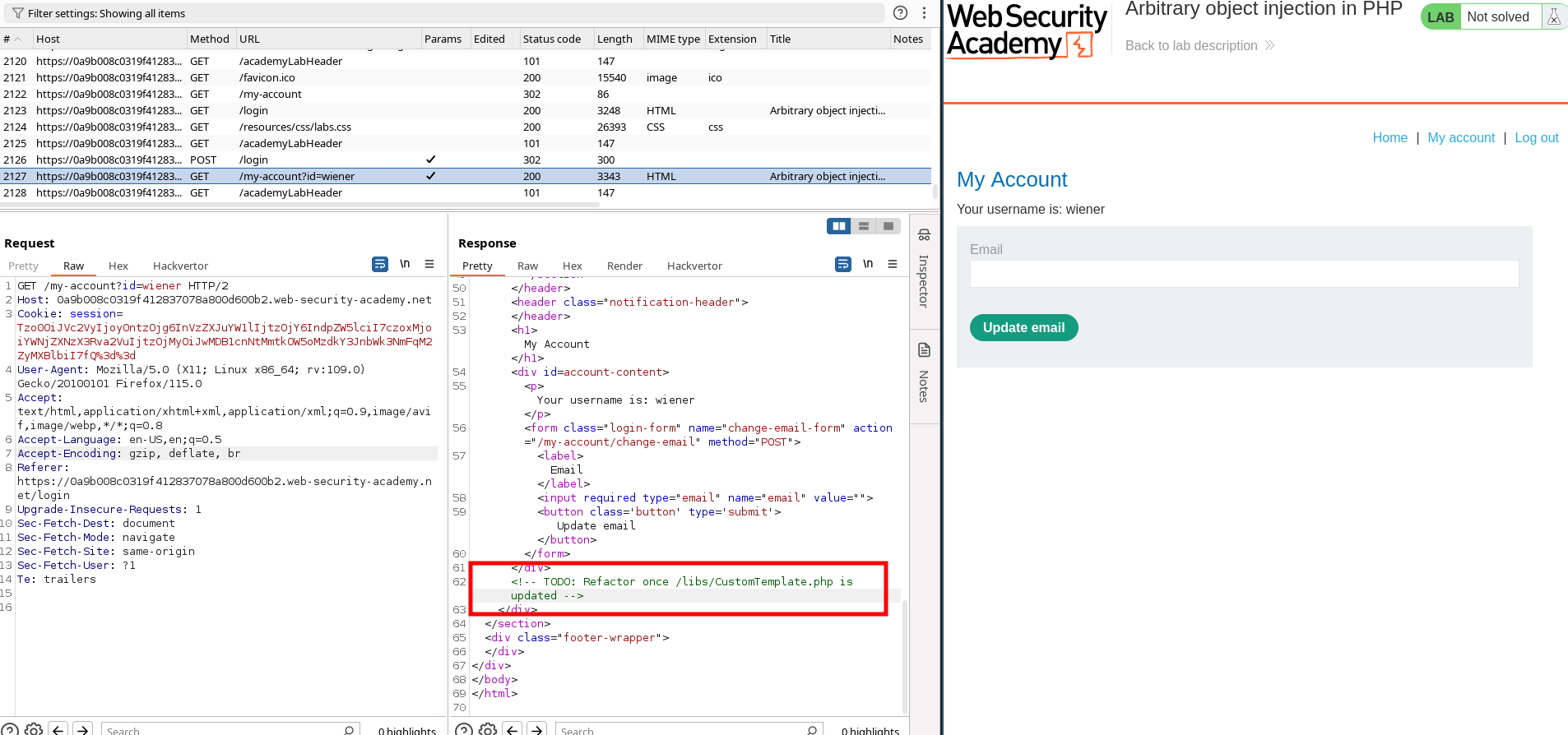The height and width of the screenshot is (735, 1568).
Task: Select history row 2123 GET /login
Action: tap(466, 110)
